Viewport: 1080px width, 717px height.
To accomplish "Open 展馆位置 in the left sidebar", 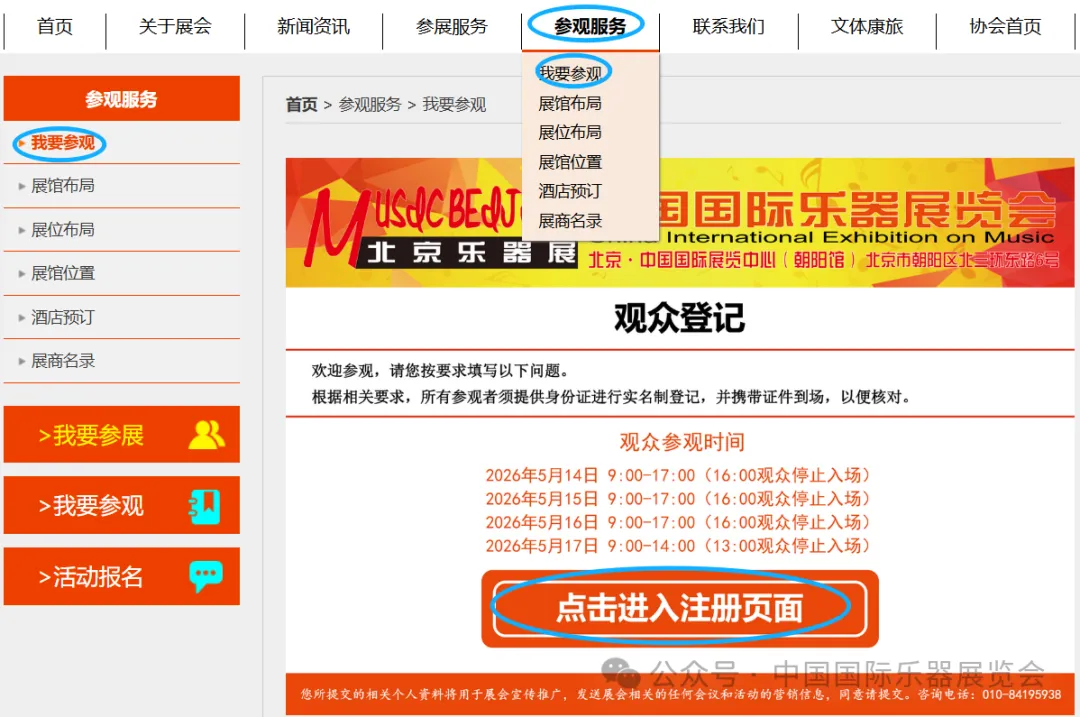I will pyautogui.click(x=63, y=273).
